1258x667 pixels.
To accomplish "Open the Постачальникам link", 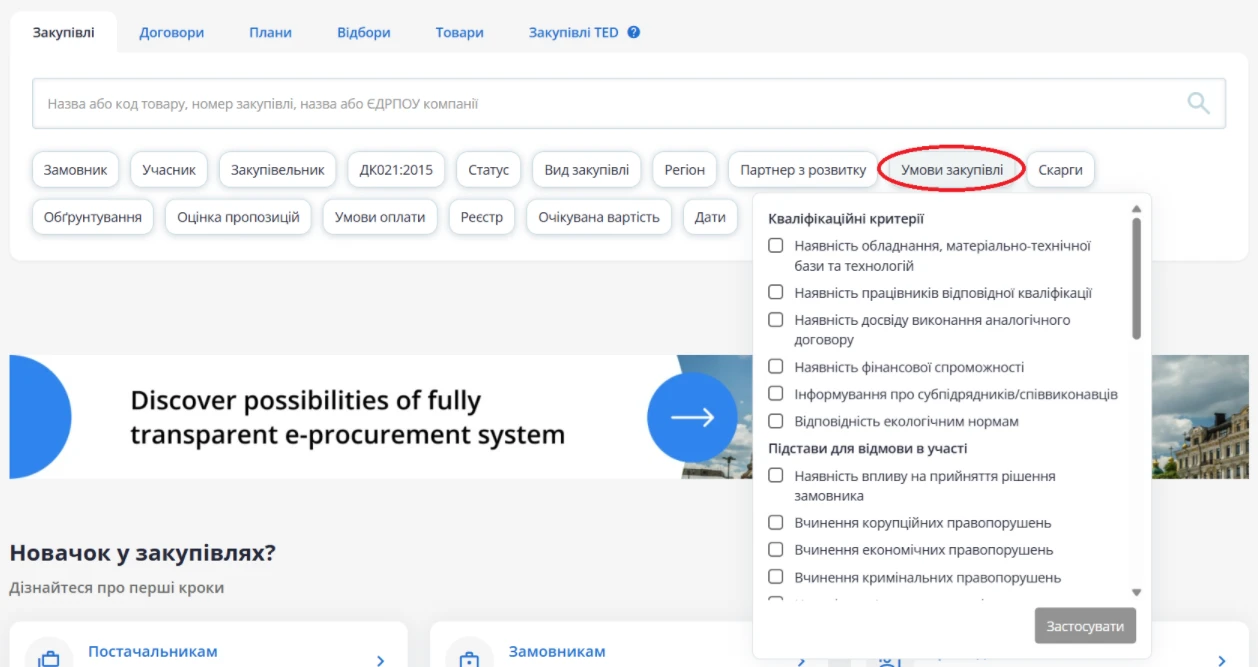I will pos(153,652).
